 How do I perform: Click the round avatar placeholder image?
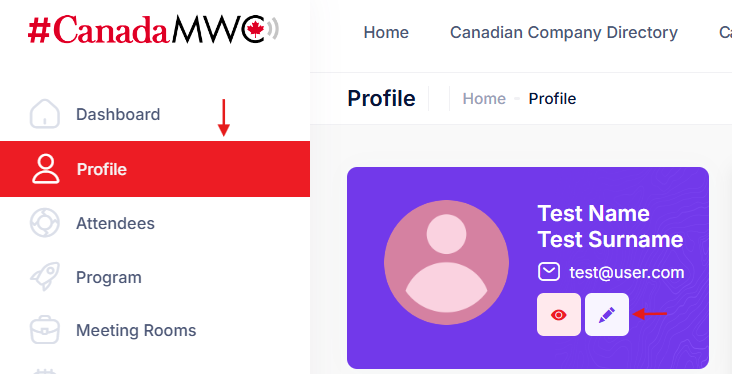[446, 262]
